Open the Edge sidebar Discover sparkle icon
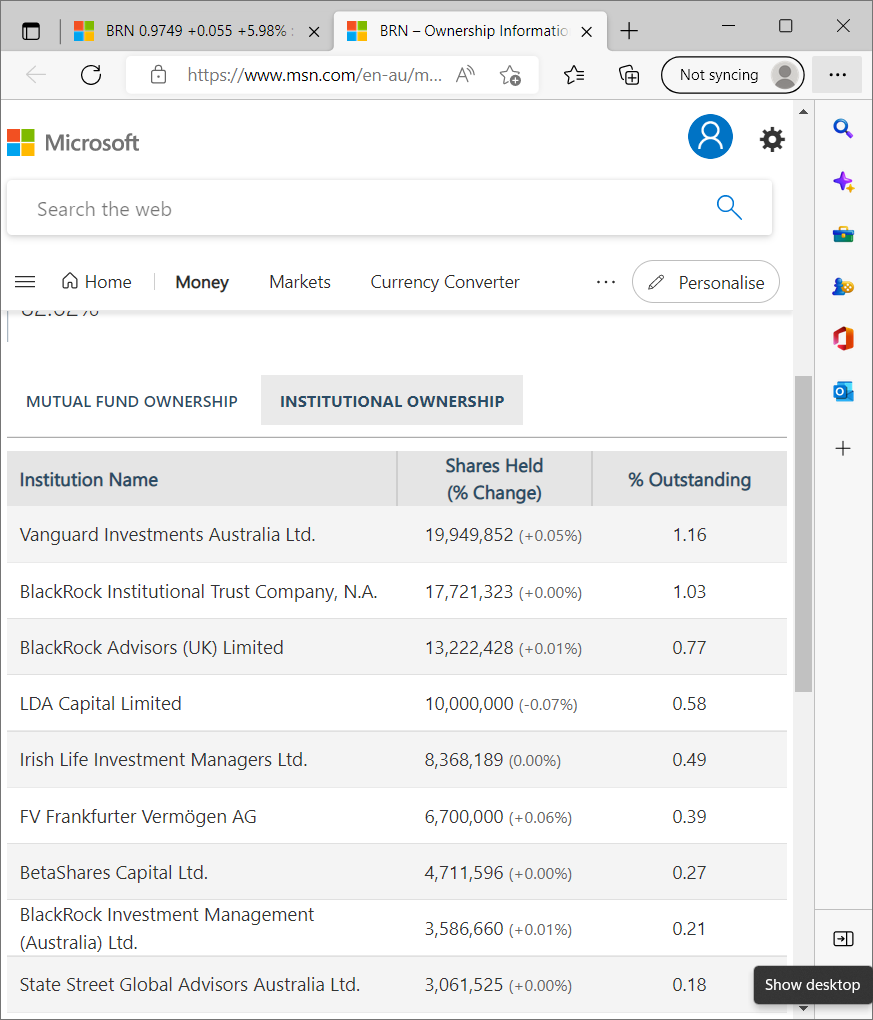Image resolution: width=873 pixels, height=1020 pixels. click(843, 181)
